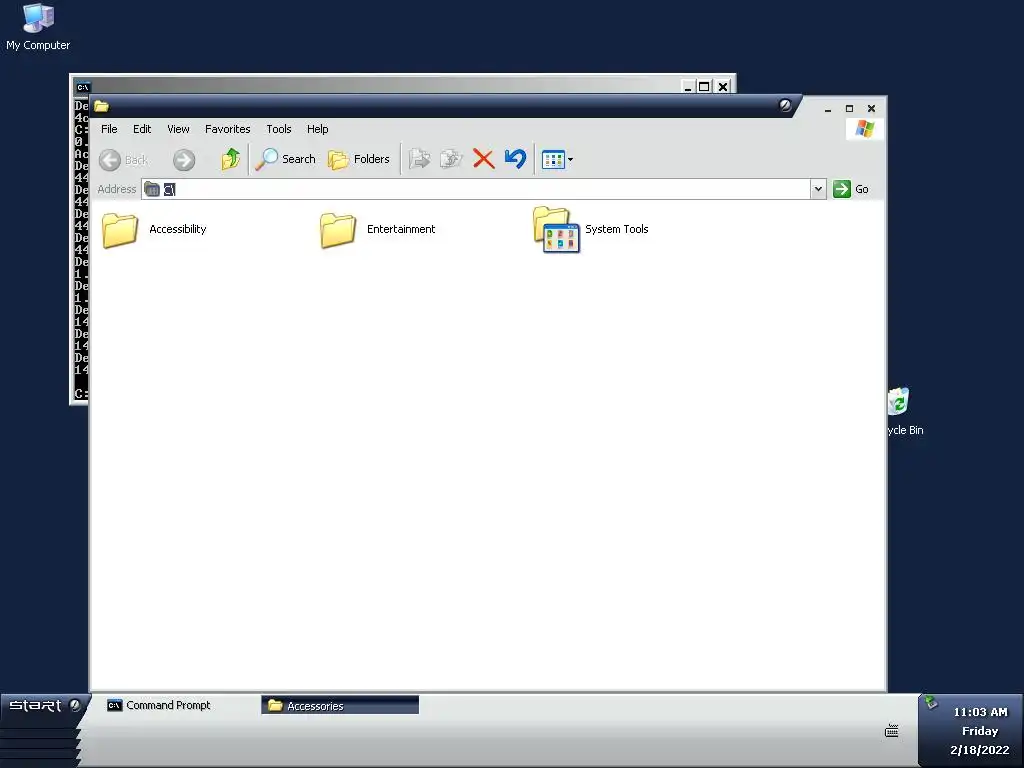Open the Help menu
The height and width of the screenshot is (768, 1024).
[317, 129]
